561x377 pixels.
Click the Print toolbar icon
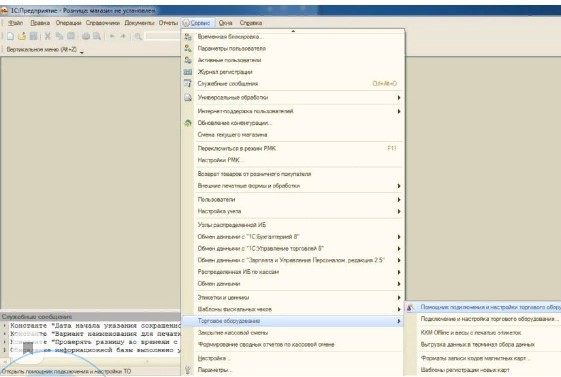pos(86,36)
